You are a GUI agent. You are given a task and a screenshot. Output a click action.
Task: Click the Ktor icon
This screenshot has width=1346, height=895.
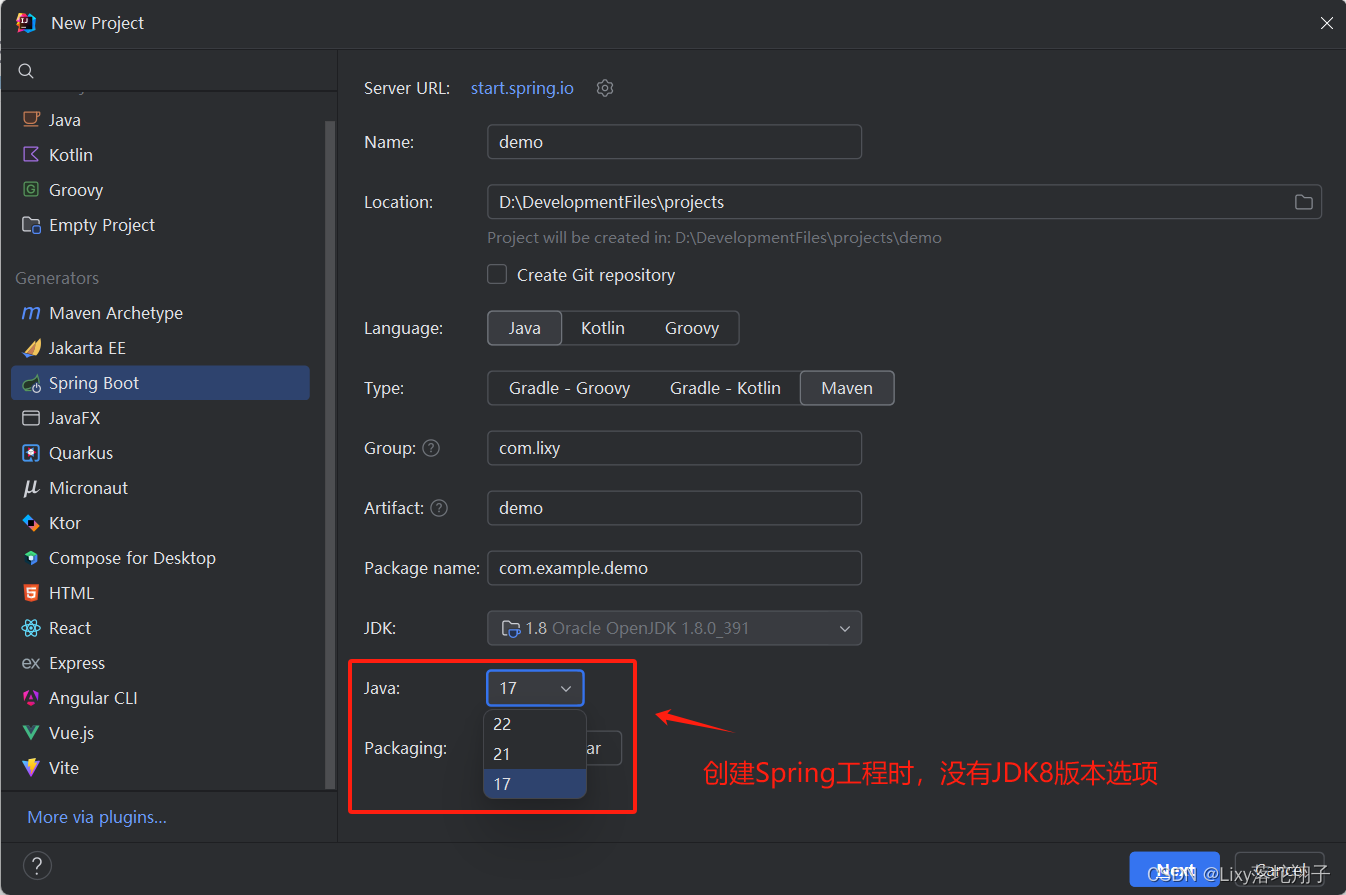(x=31, y=523)
